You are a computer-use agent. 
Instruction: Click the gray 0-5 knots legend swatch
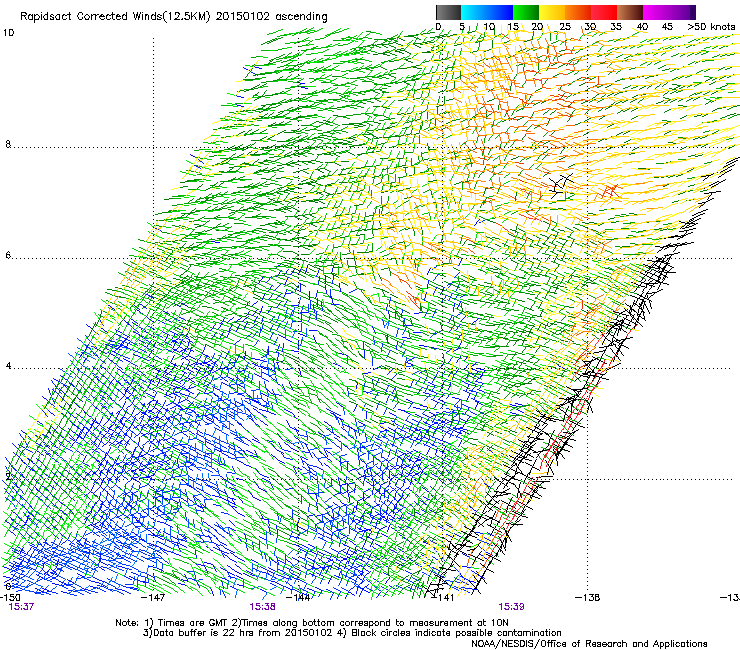click(x=448, y=12)
